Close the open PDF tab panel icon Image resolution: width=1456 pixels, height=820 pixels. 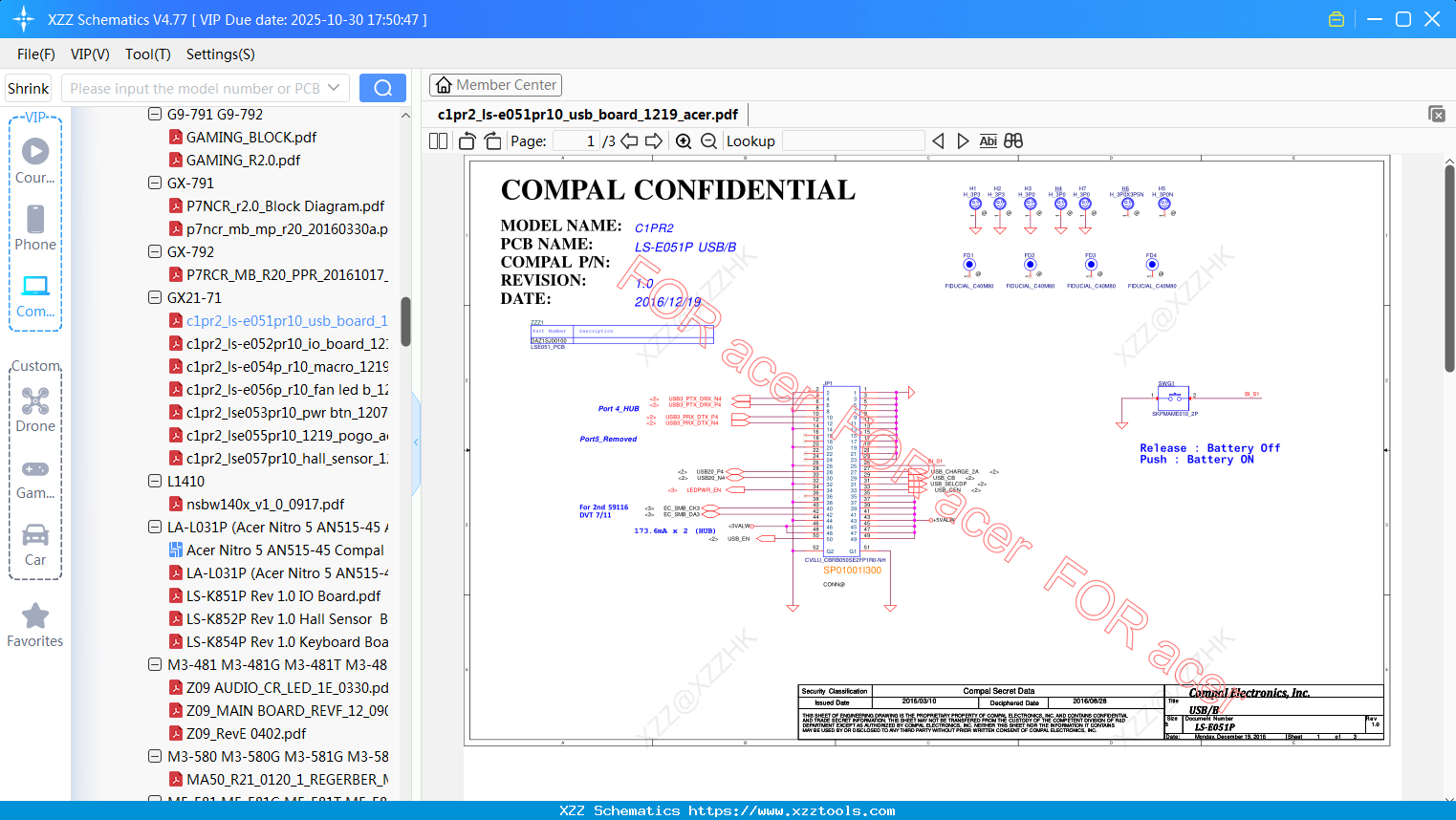(x=1437, y=114)
